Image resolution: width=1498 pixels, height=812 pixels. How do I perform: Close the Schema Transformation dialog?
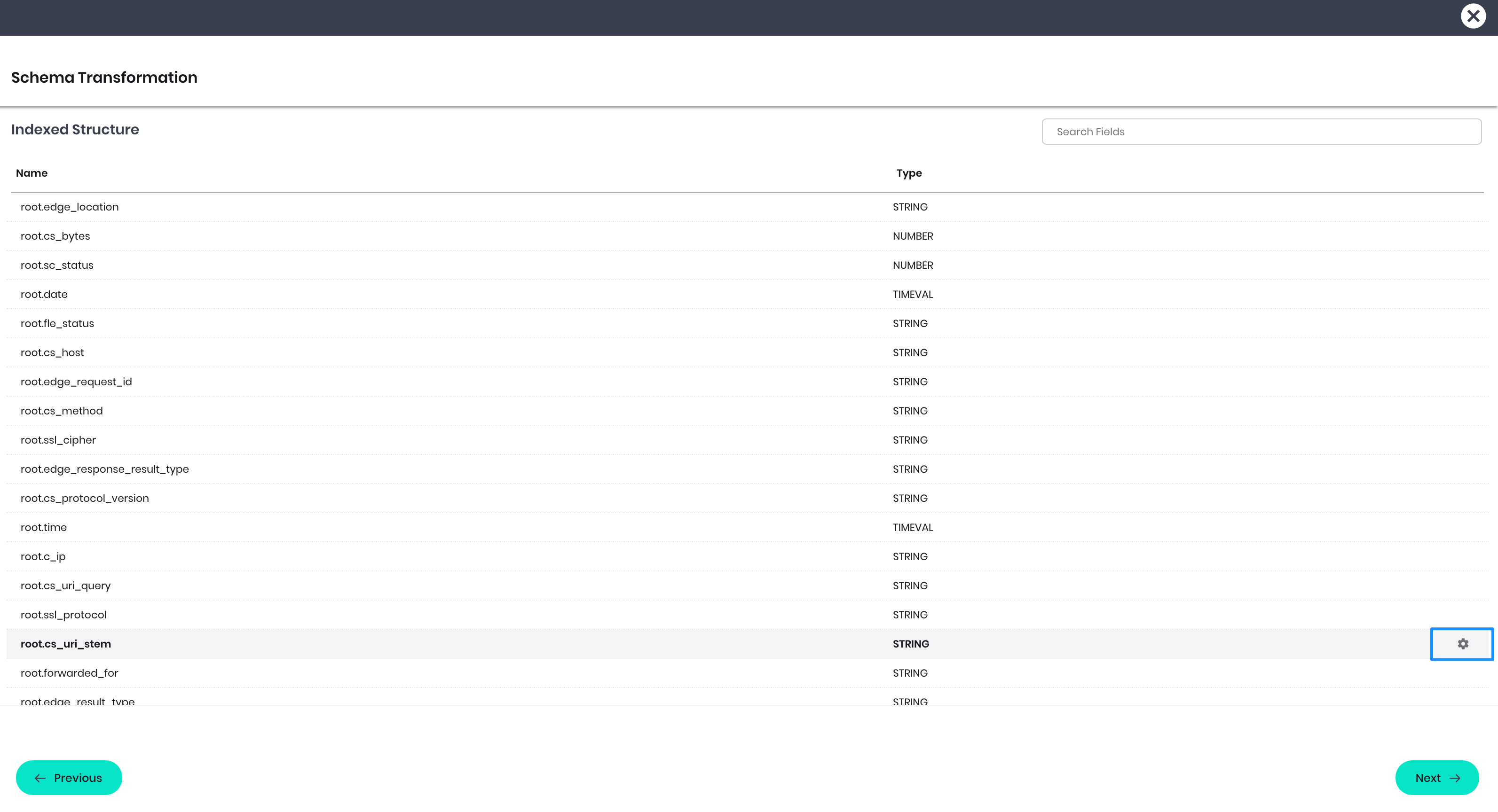(1473, 16)
